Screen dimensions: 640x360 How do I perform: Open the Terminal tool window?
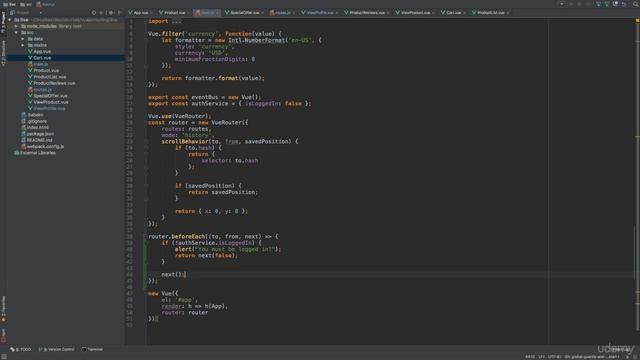pos(92,349)
